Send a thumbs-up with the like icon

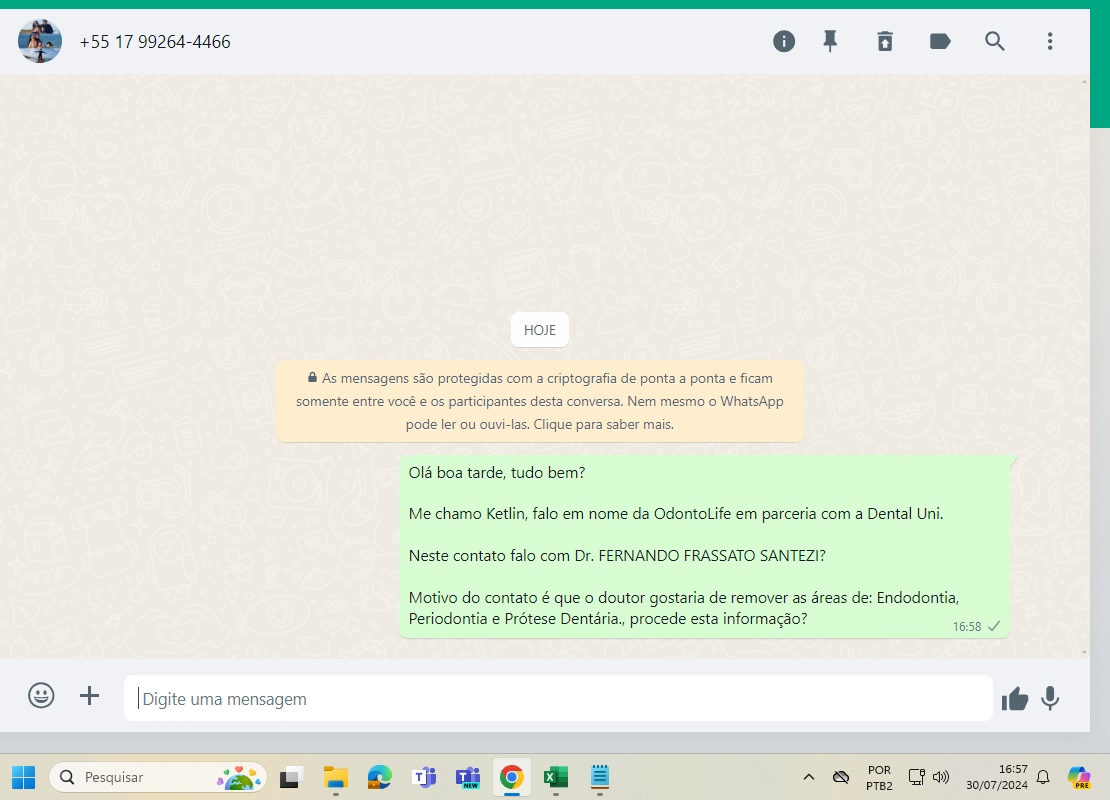point(1014,699)
